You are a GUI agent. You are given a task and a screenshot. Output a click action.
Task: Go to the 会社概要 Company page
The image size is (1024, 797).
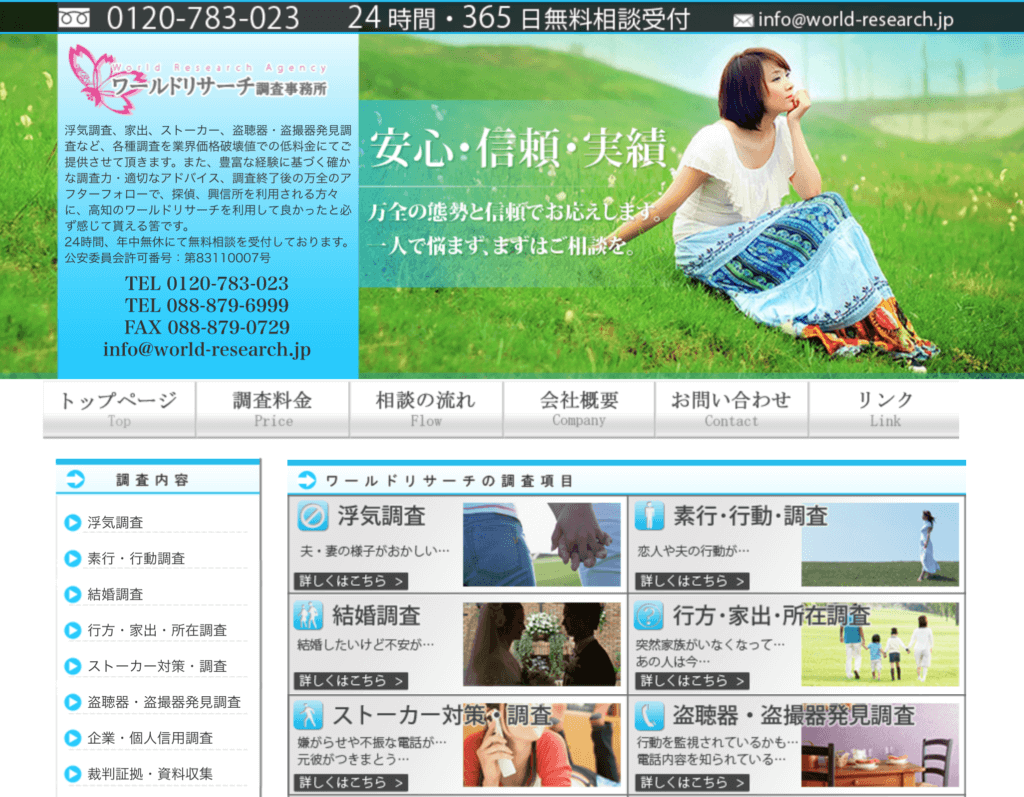point(579,409)
